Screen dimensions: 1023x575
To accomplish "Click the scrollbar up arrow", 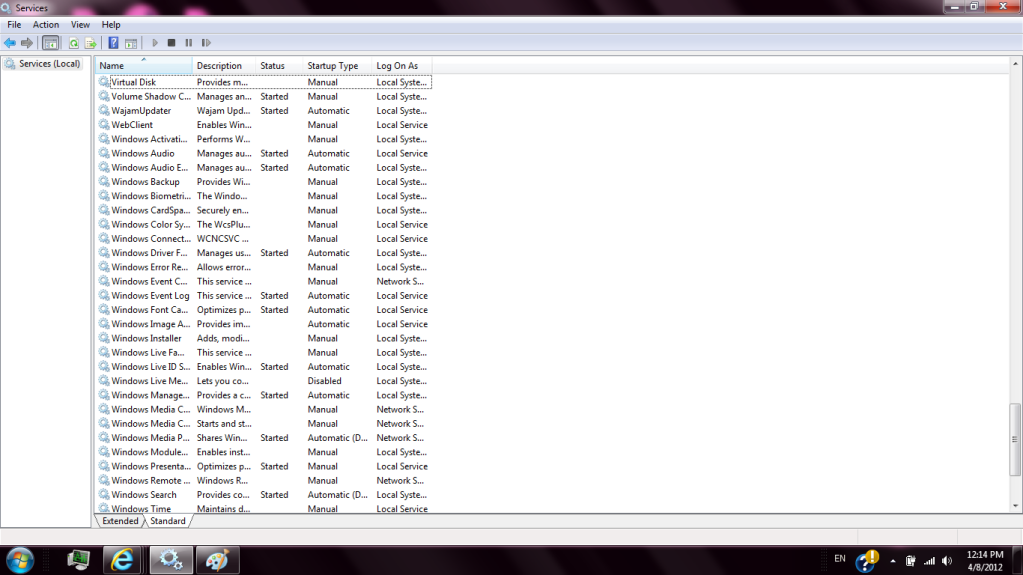I will pos(1015,64).
